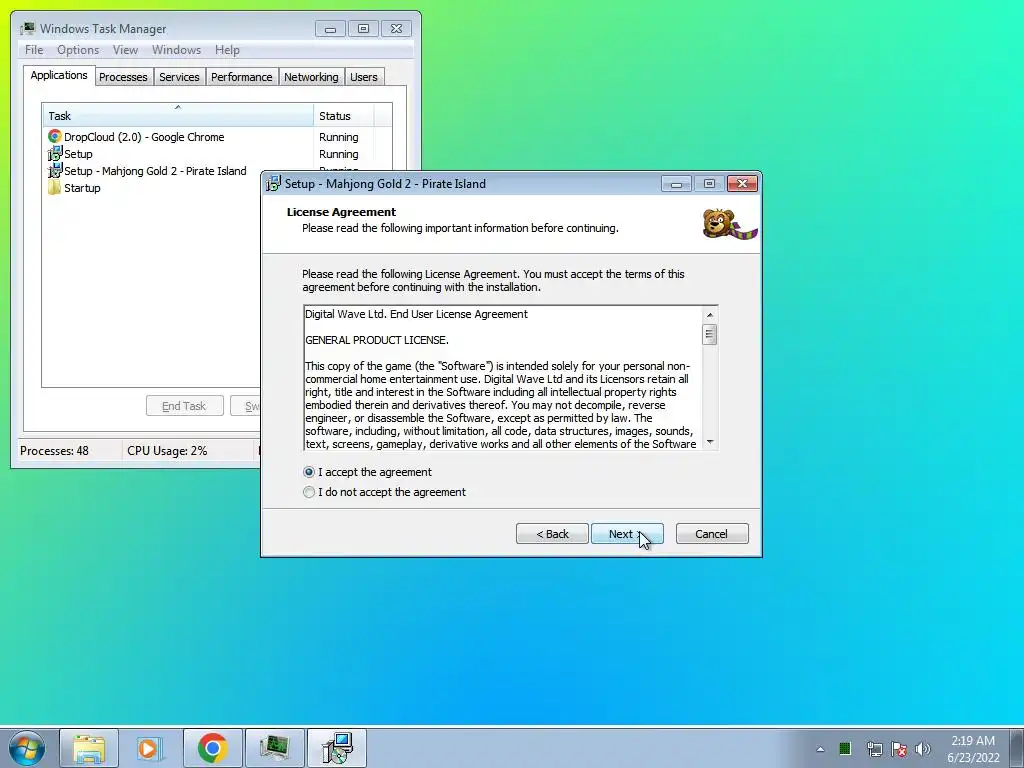Image resolution: width=1024 pixels, height=768 pixels.
Task: Click the Next button in Setup wizard
Action: pyautogui.click(x=627, y=534)
